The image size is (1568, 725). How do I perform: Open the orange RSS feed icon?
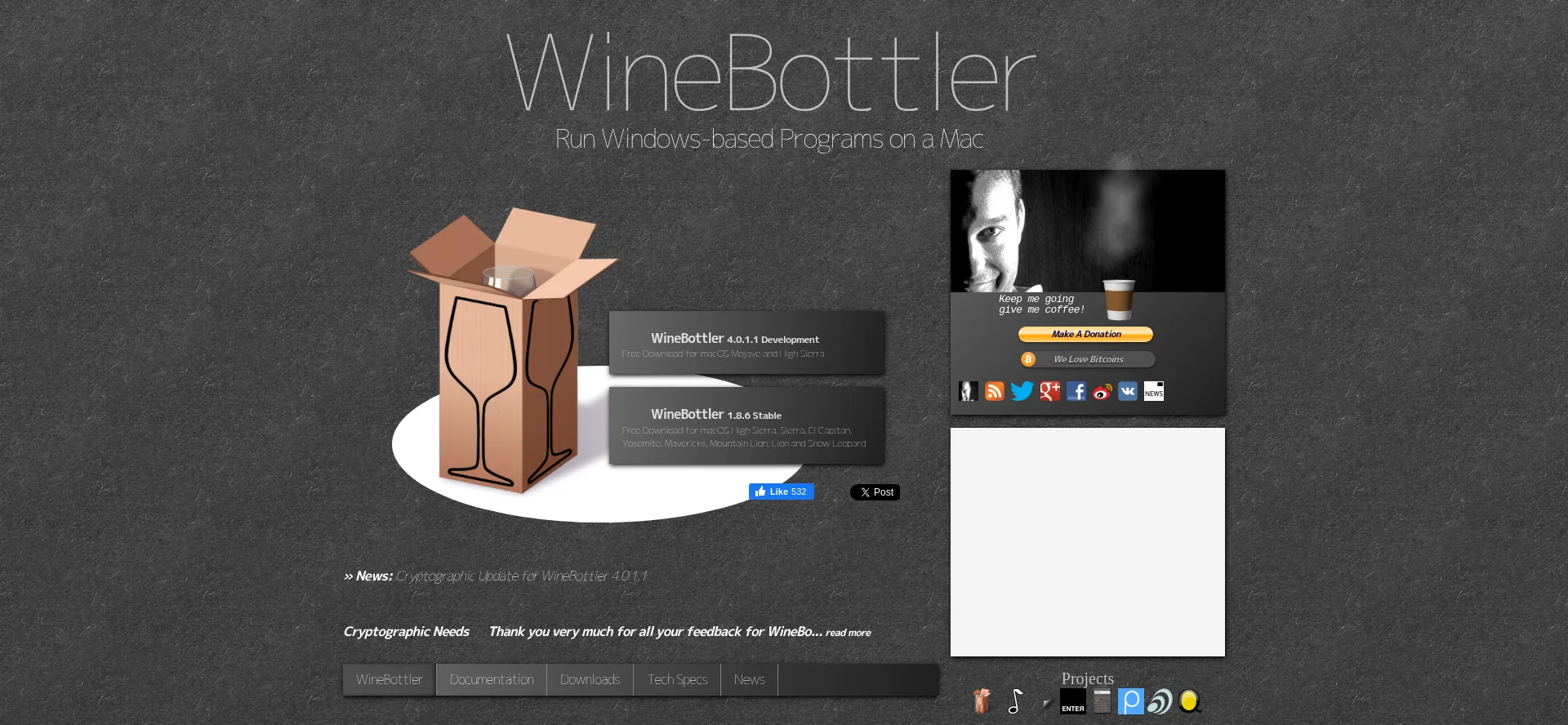tap(995, 391)
